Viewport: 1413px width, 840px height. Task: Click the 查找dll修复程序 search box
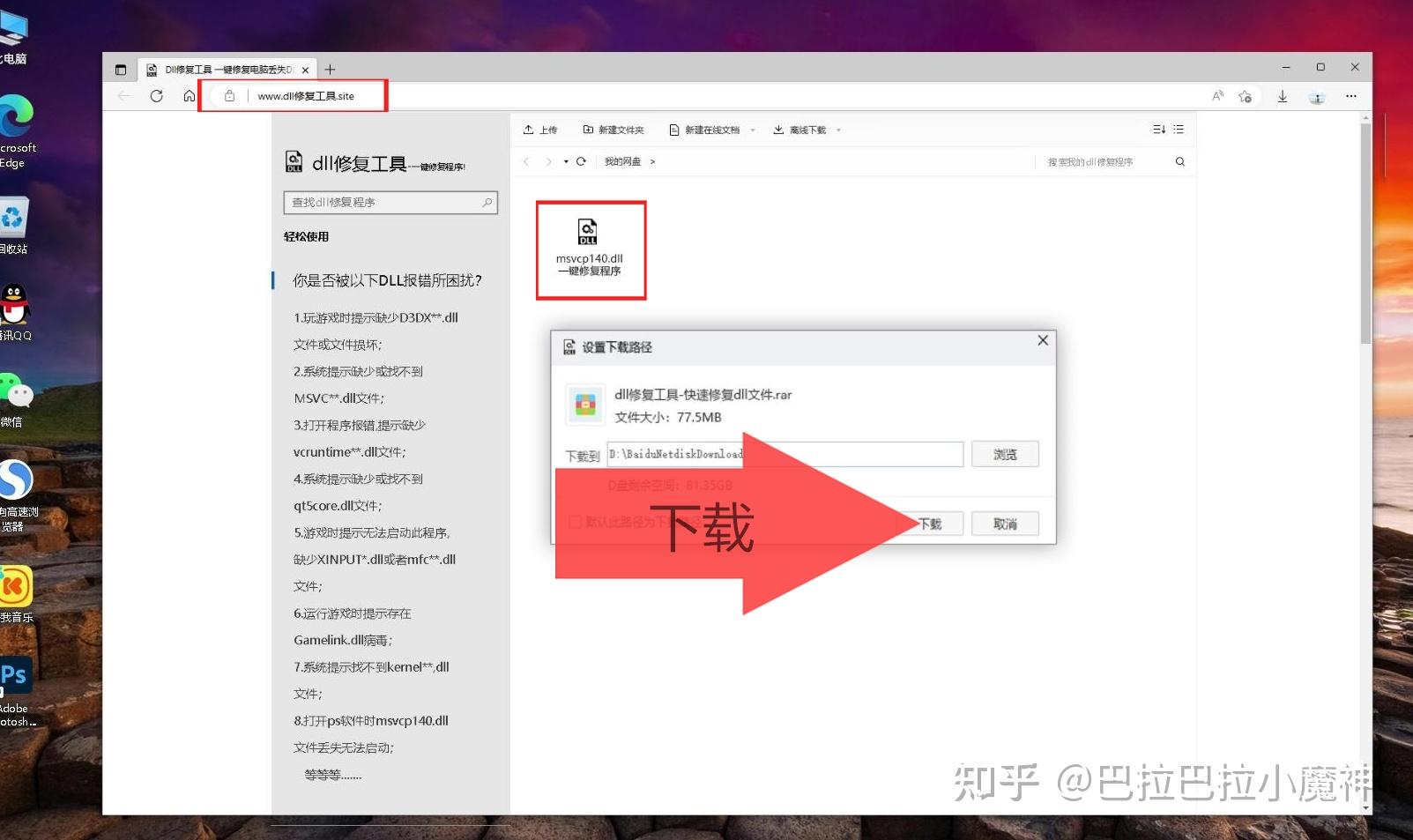390,203
